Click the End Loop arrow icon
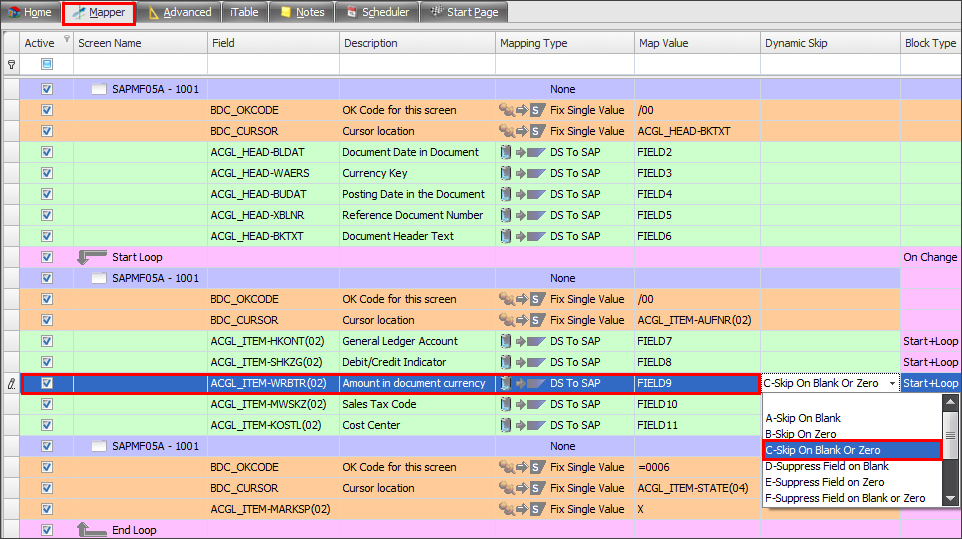 (92, 529)
